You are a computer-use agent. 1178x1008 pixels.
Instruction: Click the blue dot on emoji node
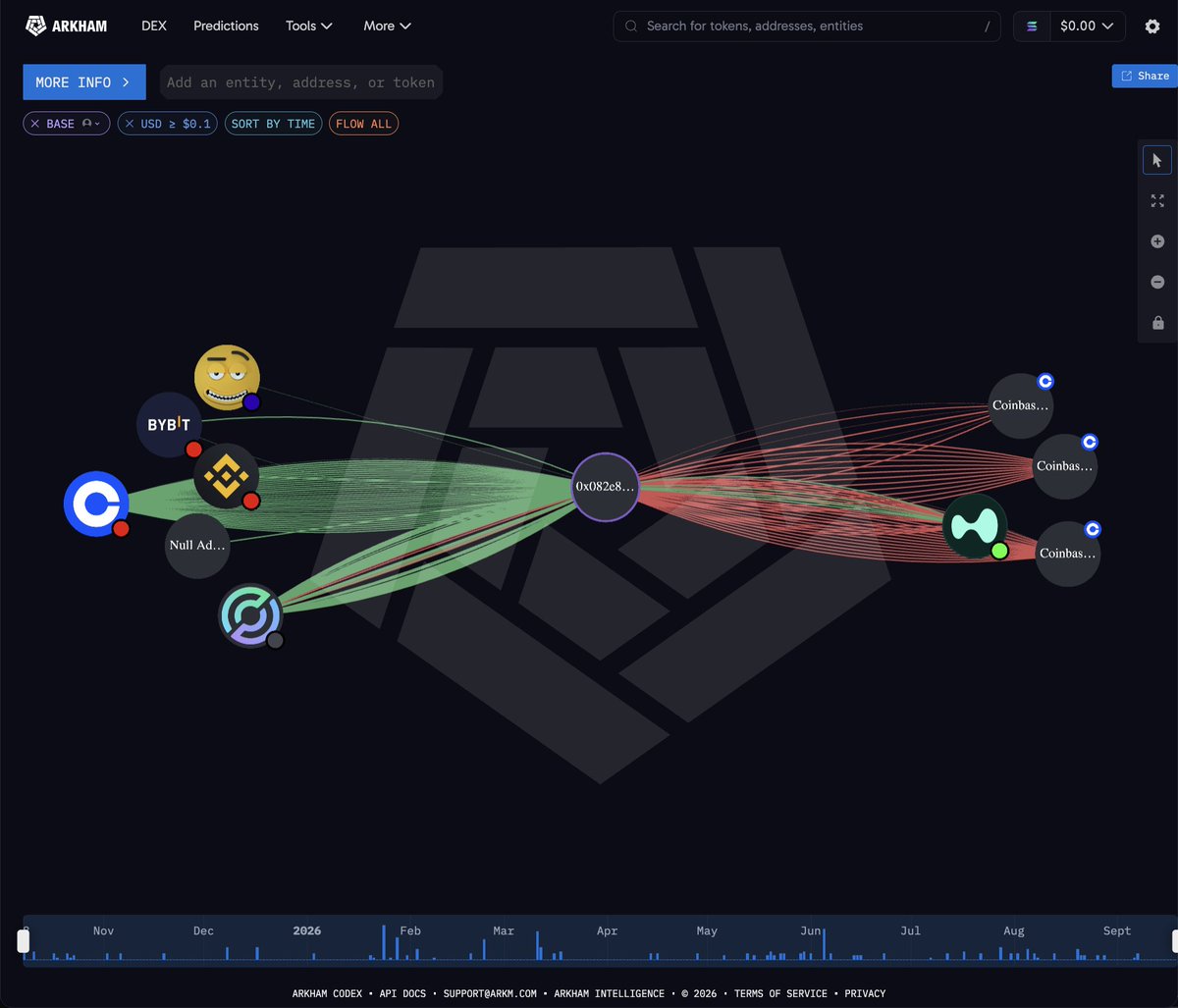(252, 401)
